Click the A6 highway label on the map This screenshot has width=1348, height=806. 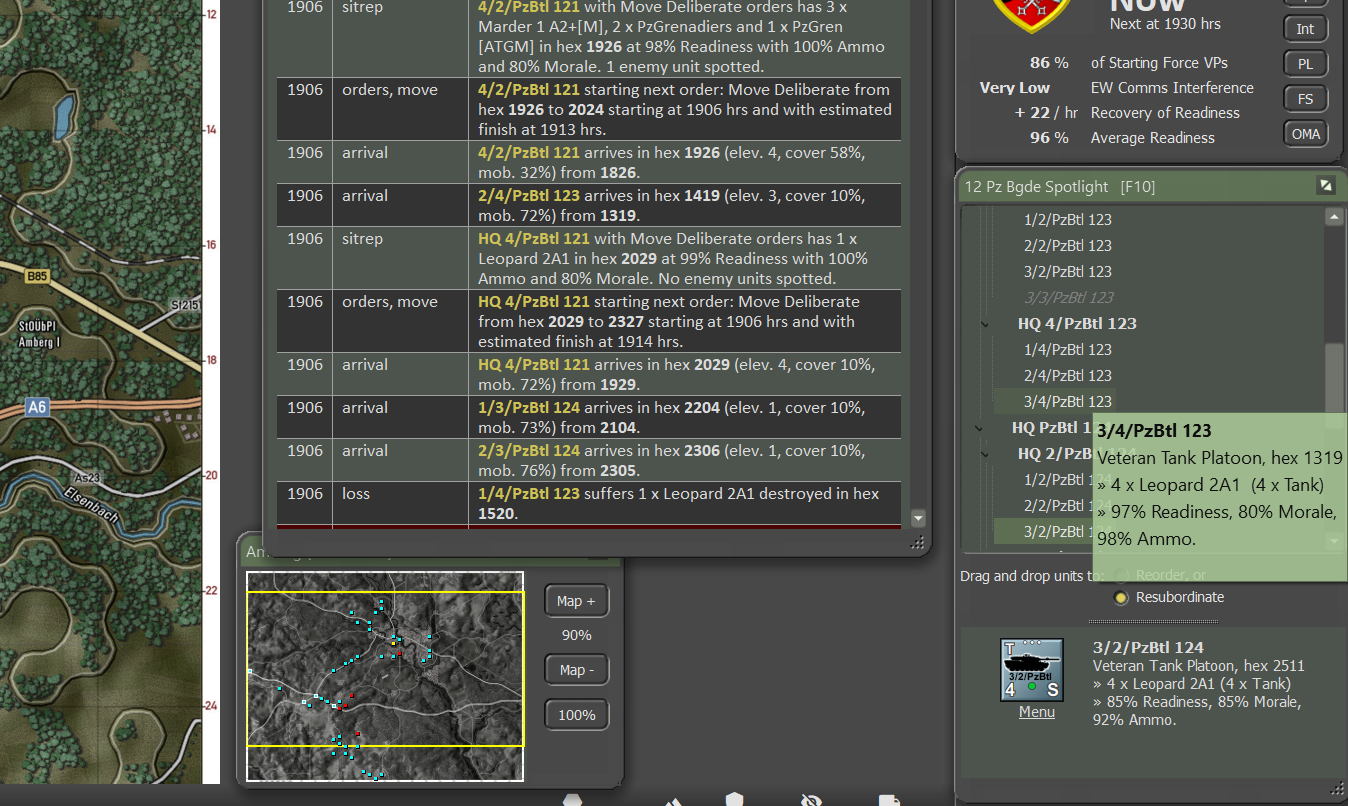pyautogui.click(x=37, y=407)
